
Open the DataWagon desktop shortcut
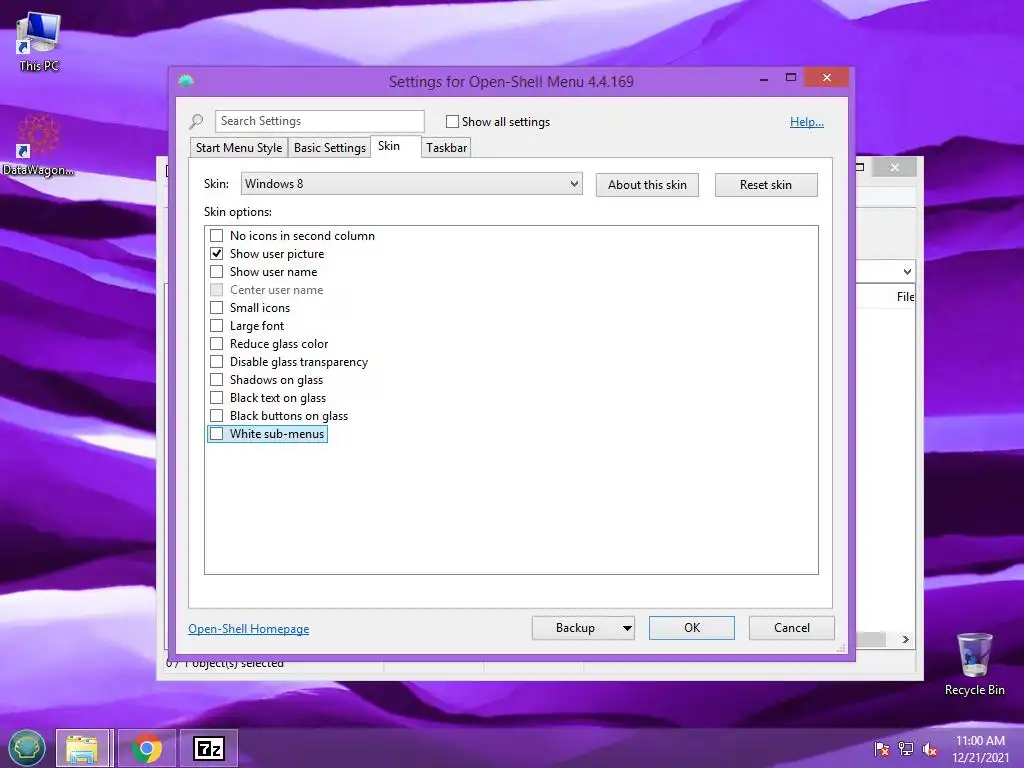38,146
